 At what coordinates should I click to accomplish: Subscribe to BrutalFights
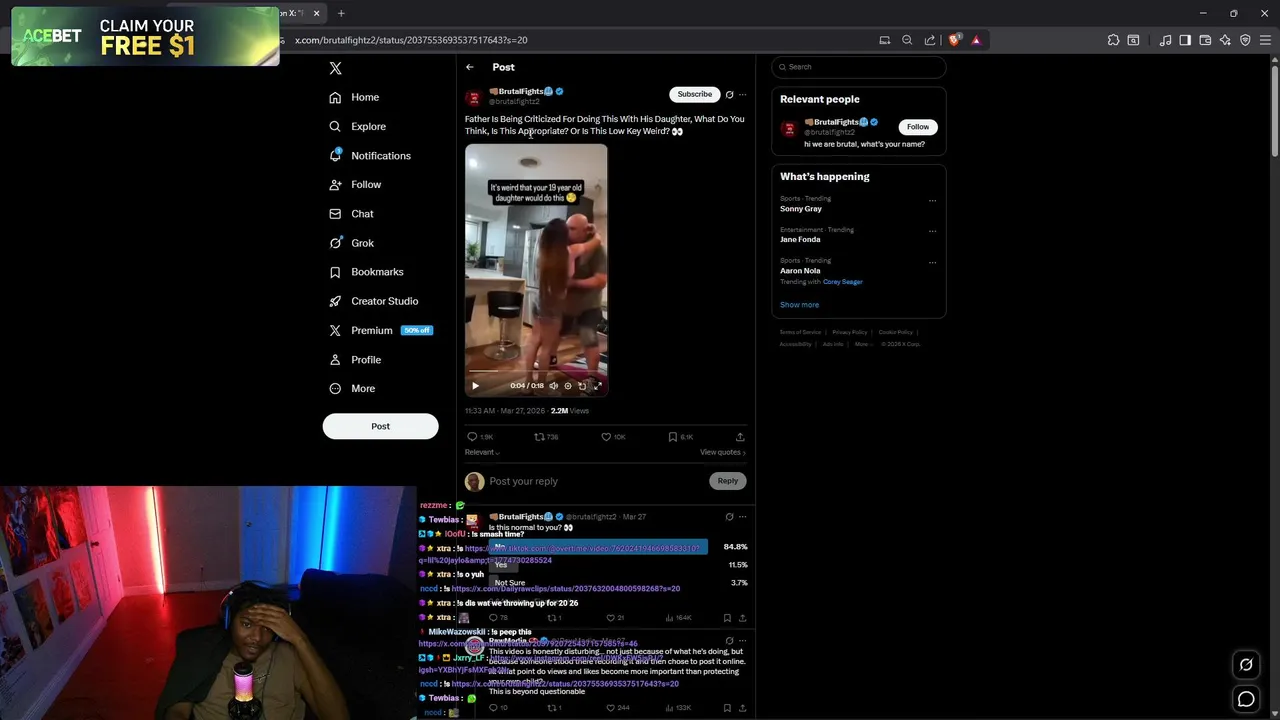(694, 94)
